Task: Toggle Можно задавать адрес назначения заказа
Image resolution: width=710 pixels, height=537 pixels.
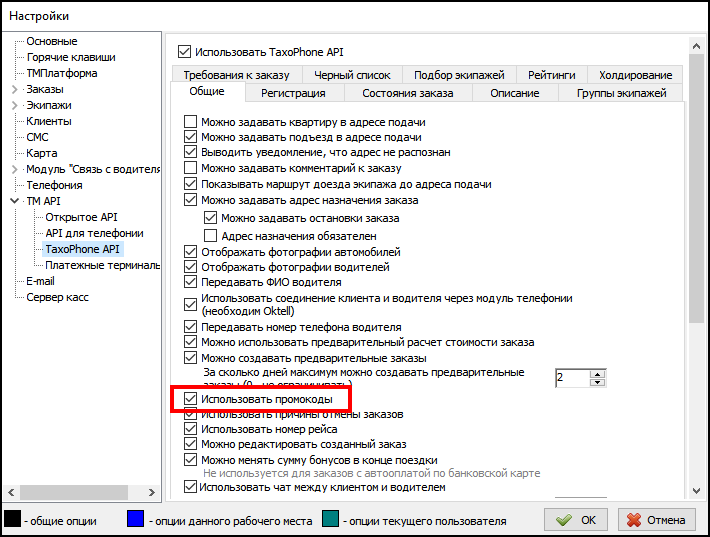Action: click(190, 200)
